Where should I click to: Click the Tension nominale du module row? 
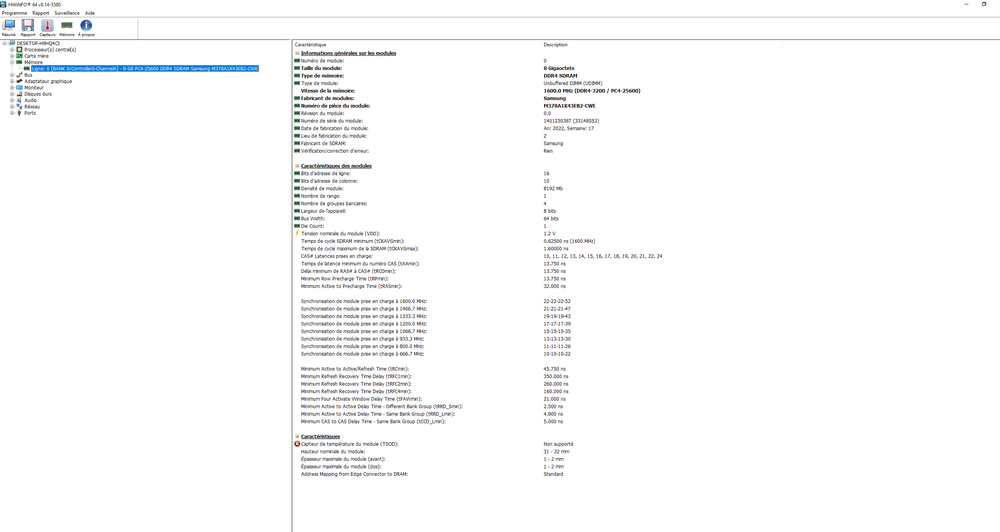pos(340,233)
